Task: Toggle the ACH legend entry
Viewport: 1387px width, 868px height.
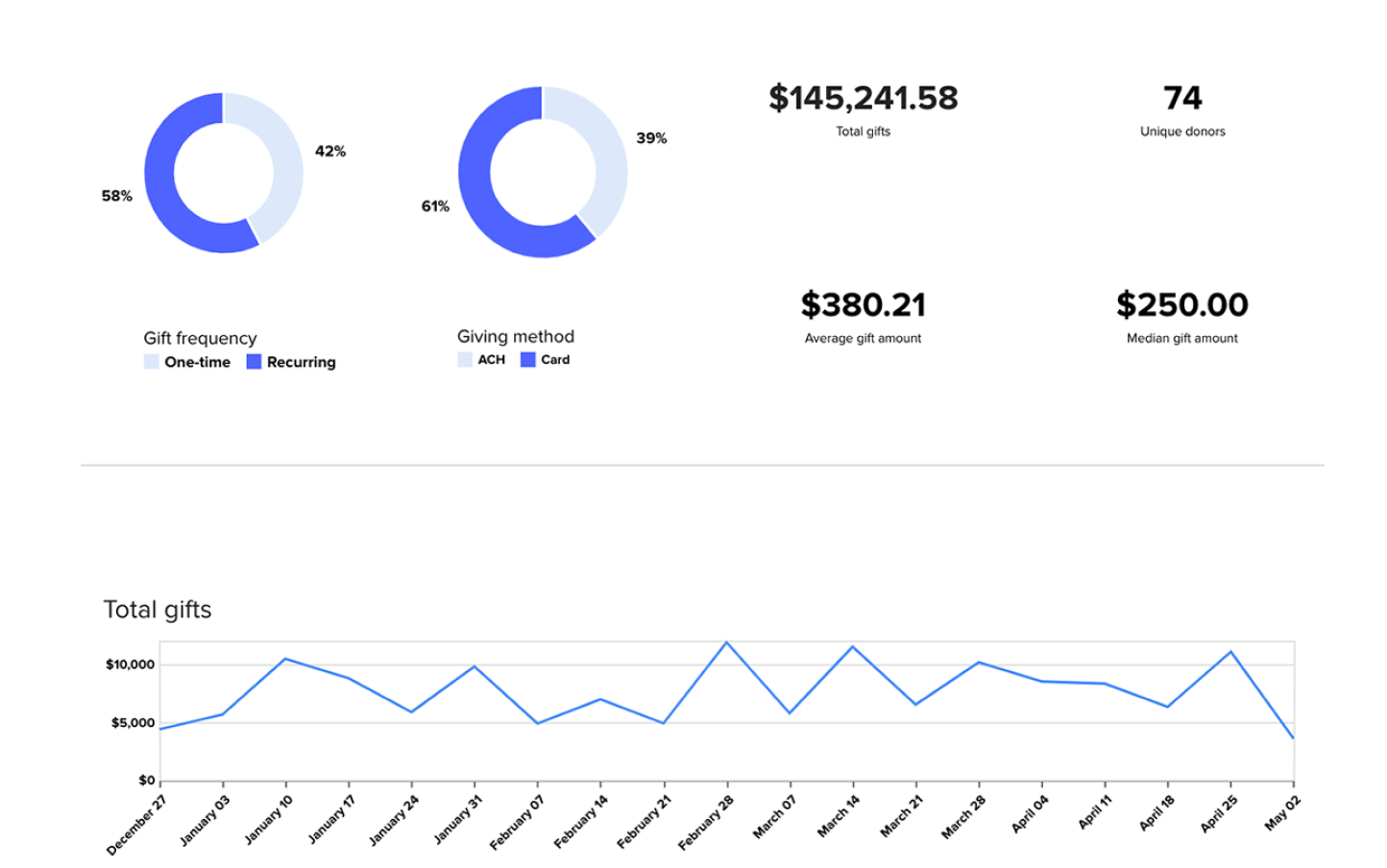Action: pos(483,359)
